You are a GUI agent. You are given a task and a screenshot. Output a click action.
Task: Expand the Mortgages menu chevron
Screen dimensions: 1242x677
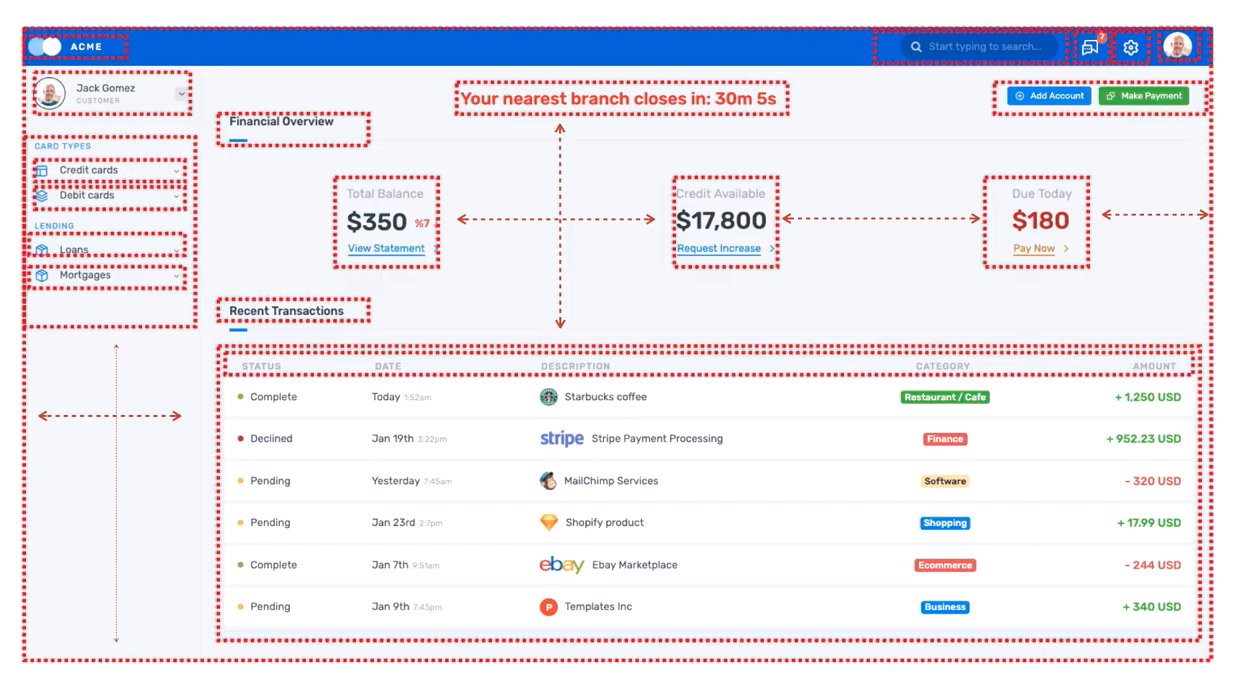tap(177, 276)
